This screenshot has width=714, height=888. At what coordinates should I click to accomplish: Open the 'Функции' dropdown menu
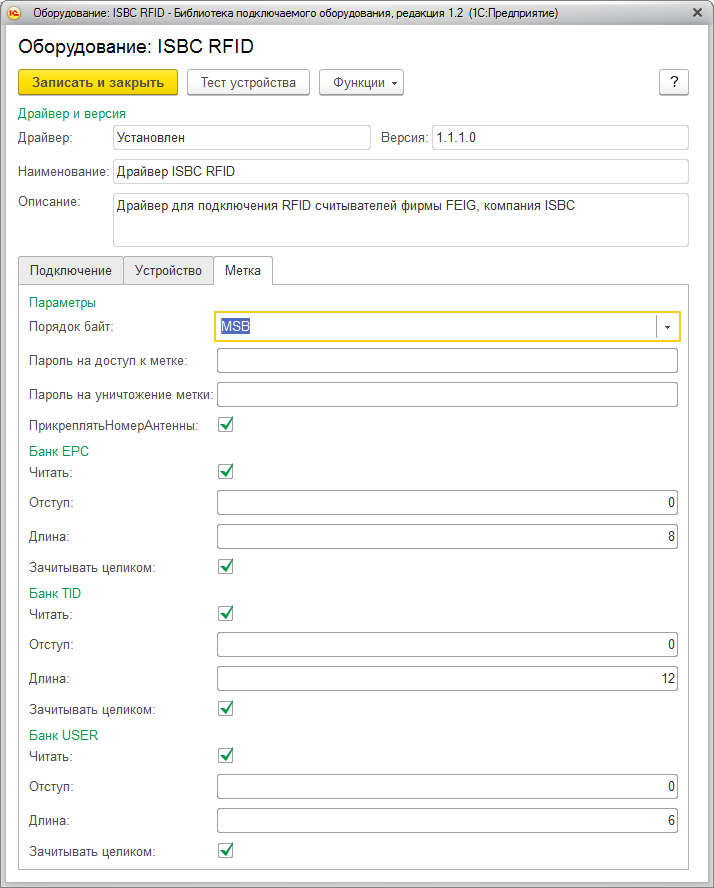(361, 83)
